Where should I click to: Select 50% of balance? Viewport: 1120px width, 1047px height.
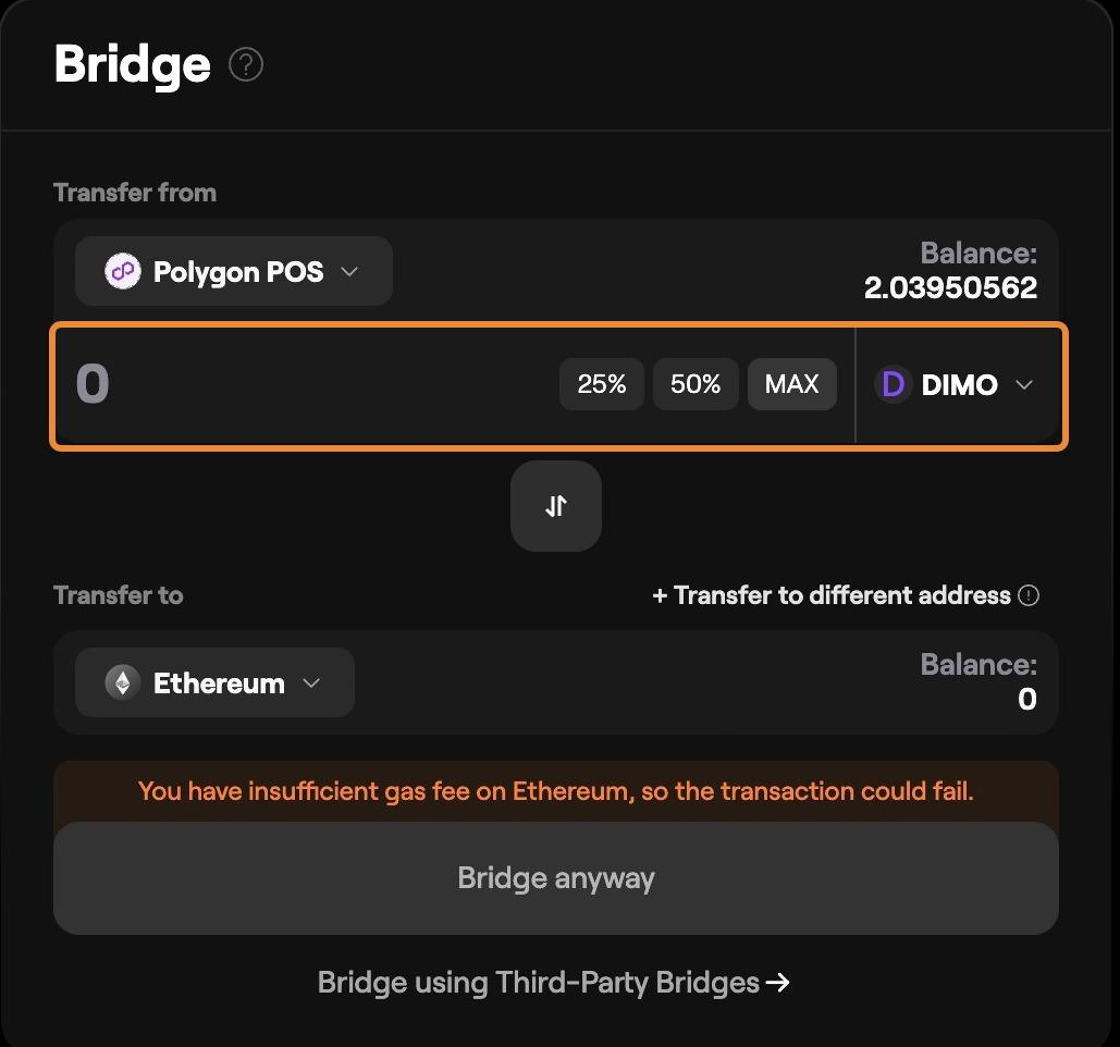[696, 384]
